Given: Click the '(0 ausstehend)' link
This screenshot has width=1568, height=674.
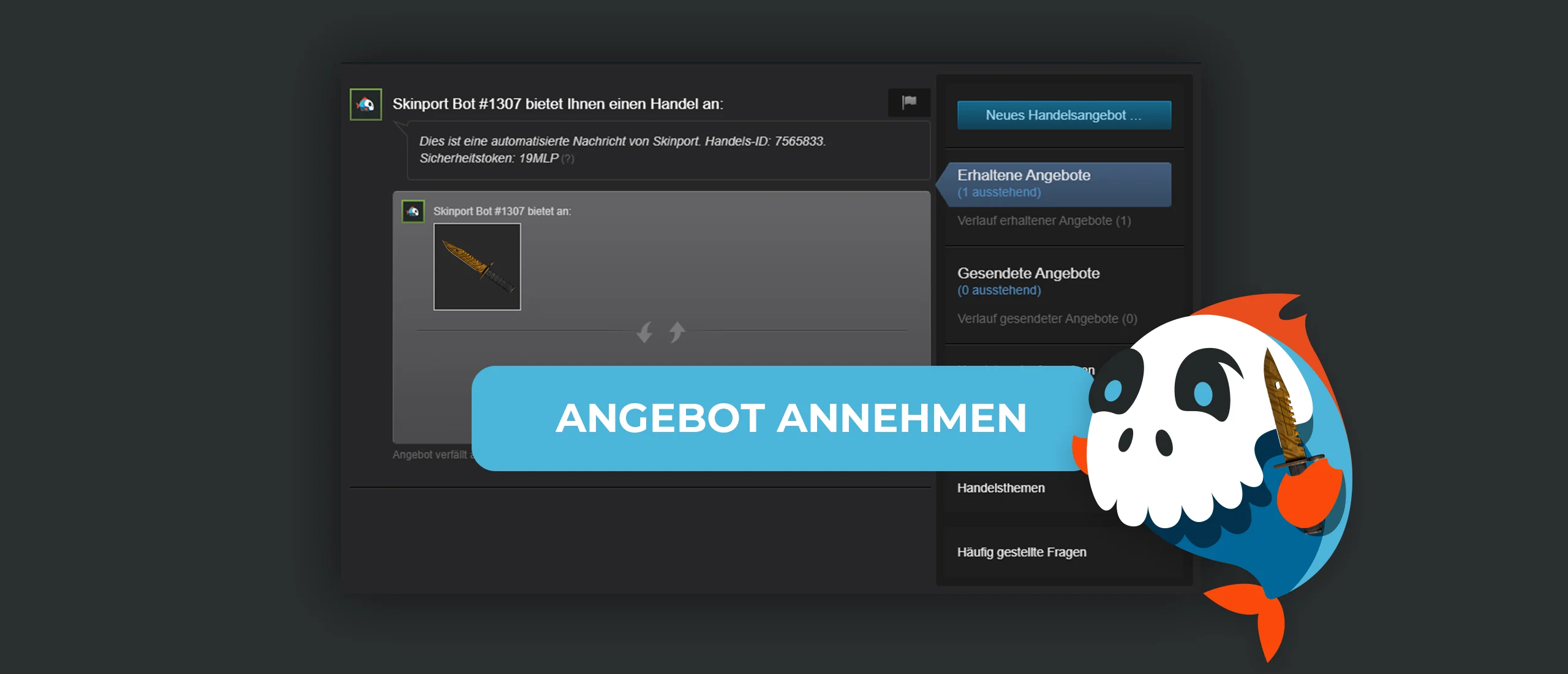Looking at the screenshot, I should coord(998,290).
